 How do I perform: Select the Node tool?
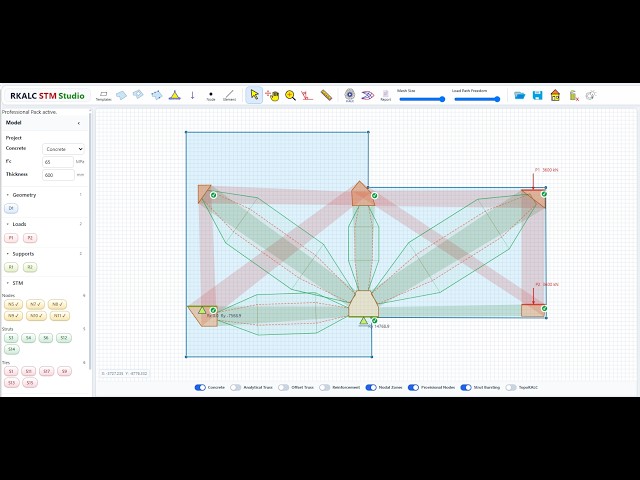click(211, 96)
